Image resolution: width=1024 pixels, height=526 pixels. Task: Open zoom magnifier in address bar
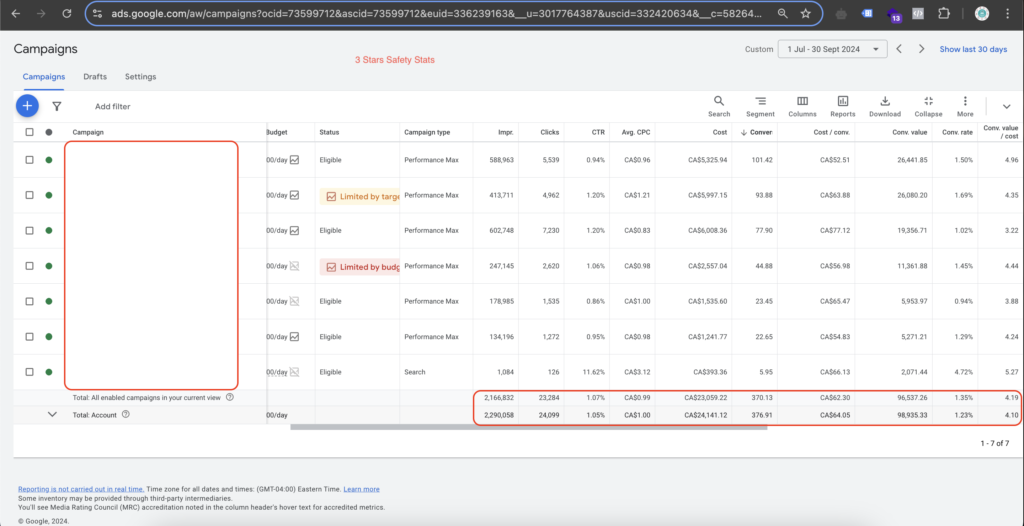[782, 14]
